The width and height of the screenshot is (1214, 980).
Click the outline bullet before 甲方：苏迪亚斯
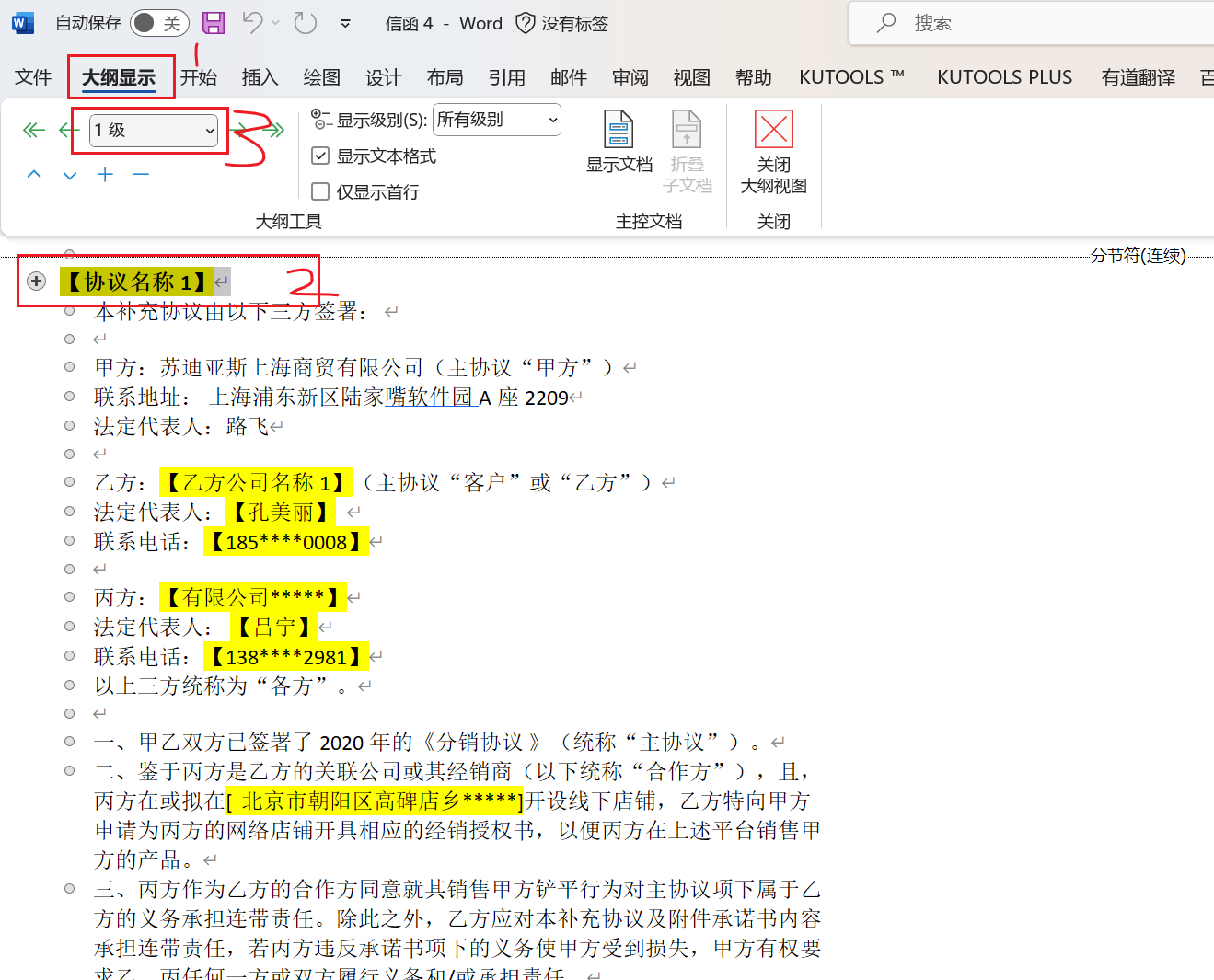tap(69, 367)
